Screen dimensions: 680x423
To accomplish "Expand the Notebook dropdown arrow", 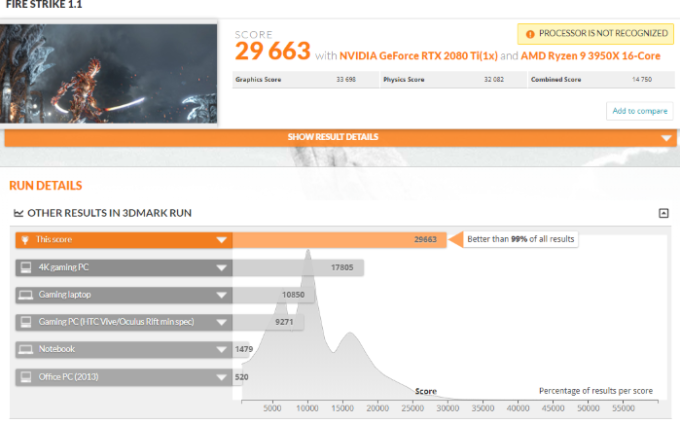I will (x=221, y=350).
